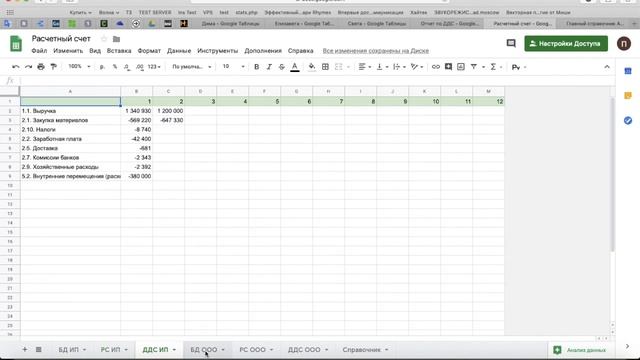
Task: Toggle bold formatting
Action: 256,67
